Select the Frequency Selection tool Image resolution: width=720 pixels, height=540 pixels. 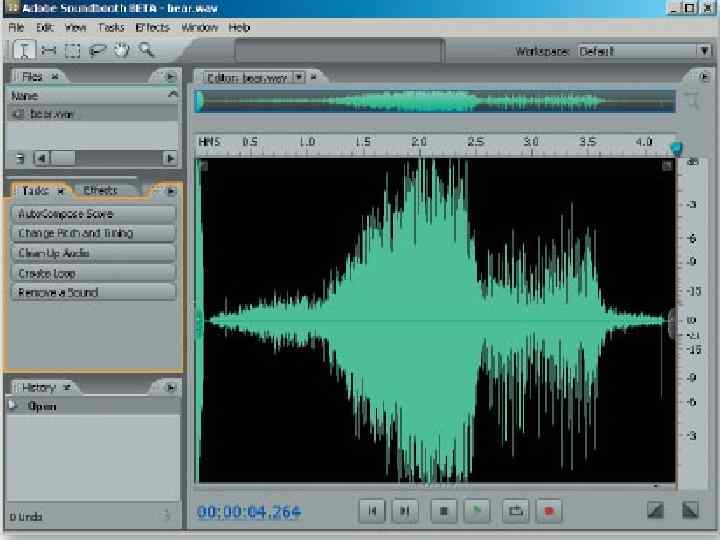pyautogui.click(x=49, y=50)
